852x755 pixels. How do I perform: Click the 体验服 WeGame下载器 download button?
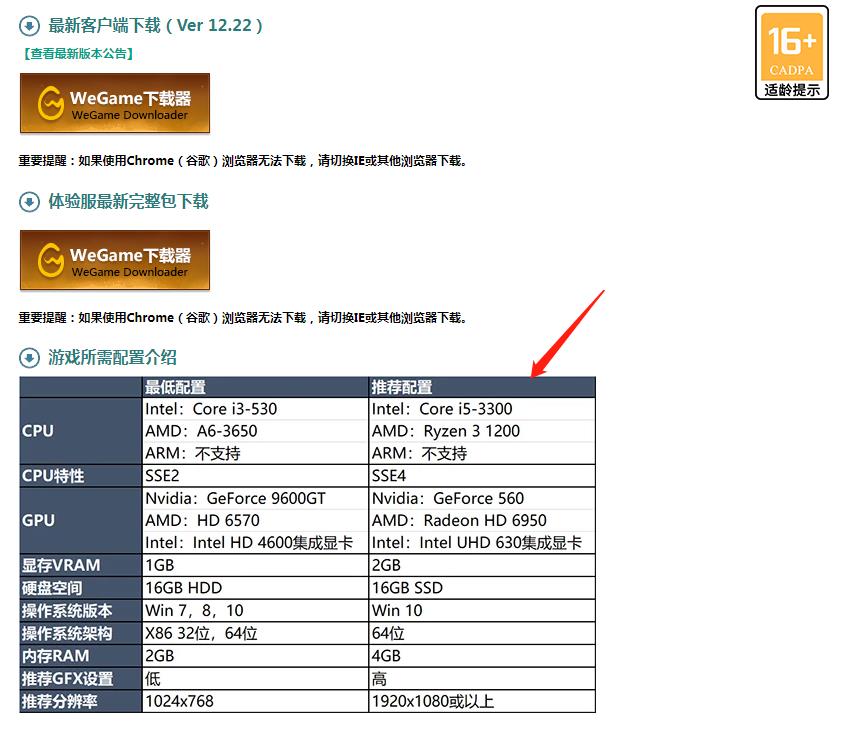click(x=114, y=260)
